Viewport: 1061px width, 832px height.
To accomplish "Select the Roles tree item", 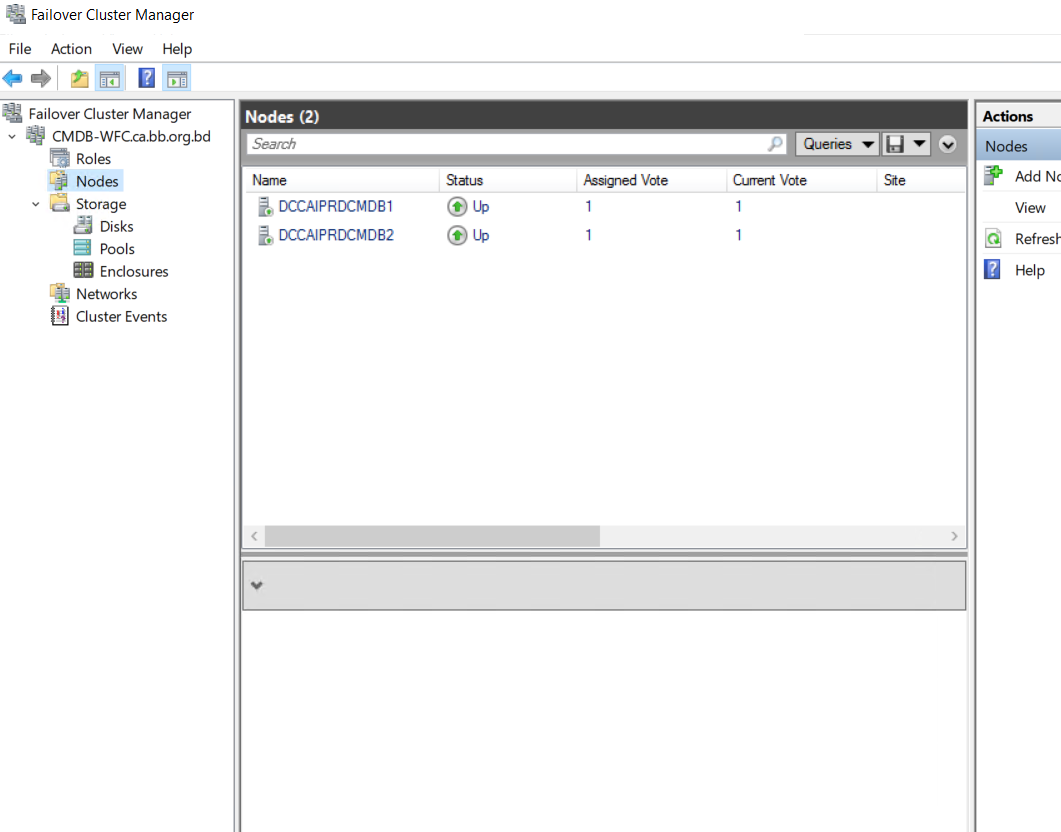I will (93, 159).
